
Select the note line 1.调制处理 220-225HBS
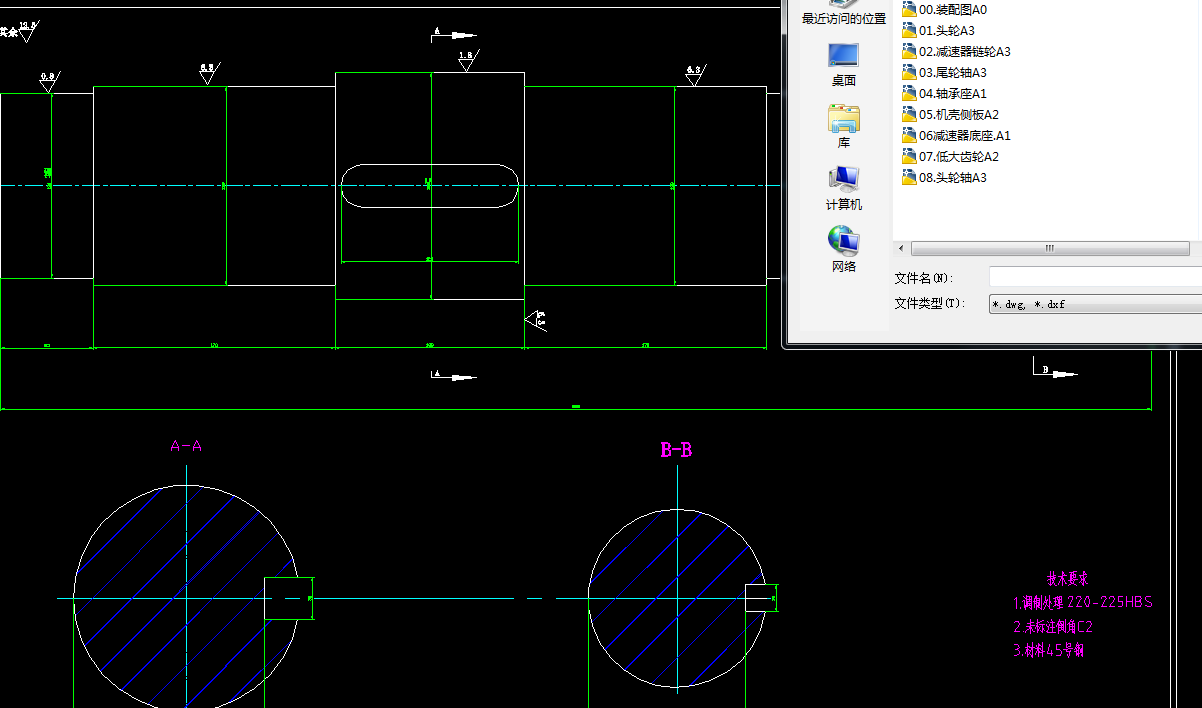[x=1083, y=602]
